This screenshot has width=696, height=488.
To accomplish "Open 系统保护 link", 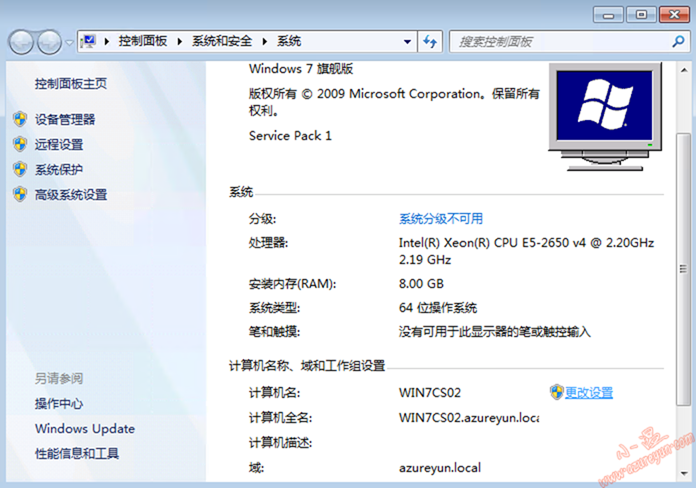I will [59, 169].
